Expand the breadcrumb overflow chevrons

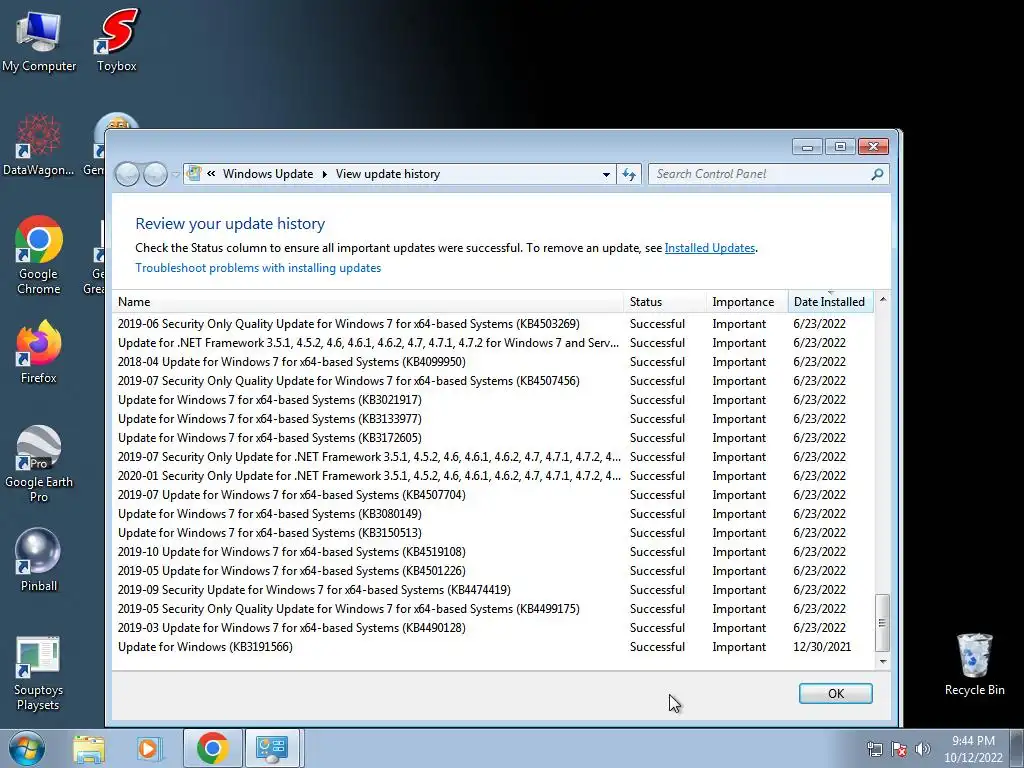212,174
